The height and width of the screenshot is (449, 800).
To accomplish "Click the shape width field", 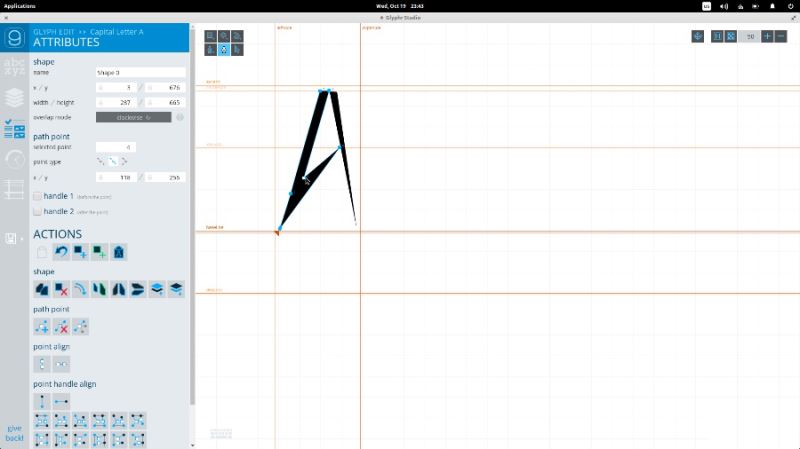I will [x=117, y=103].
